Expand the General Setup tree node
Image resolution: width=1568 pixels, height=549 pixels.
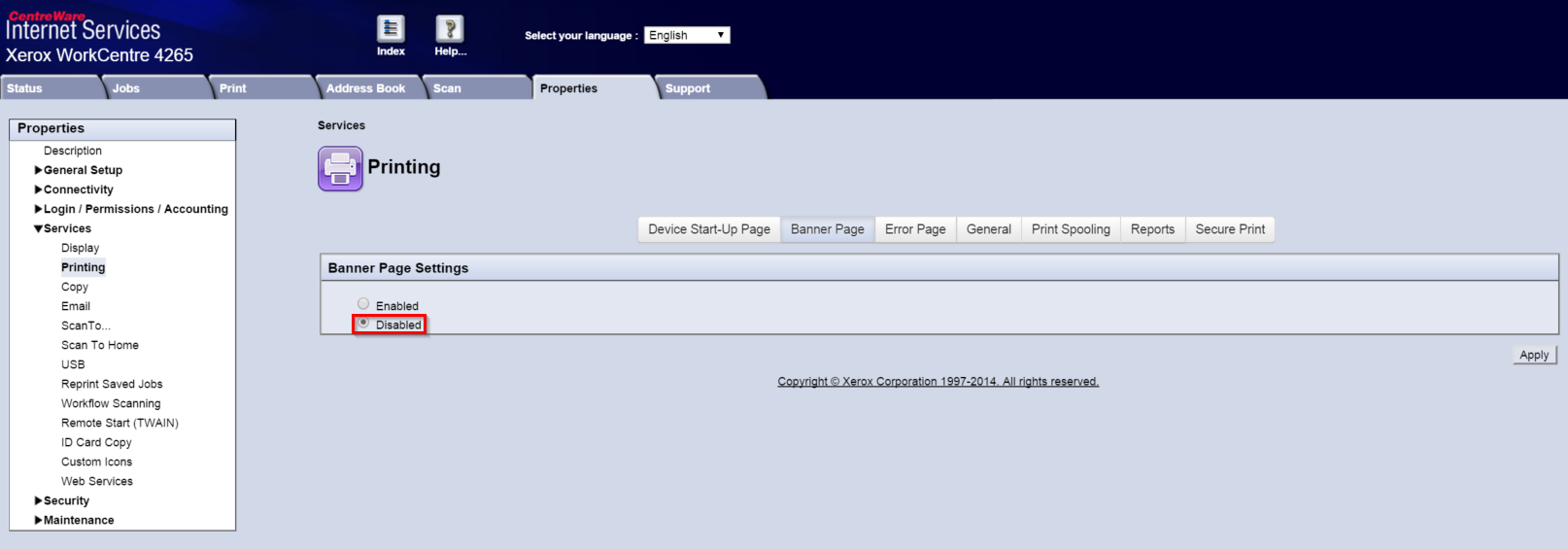(39, 170)
